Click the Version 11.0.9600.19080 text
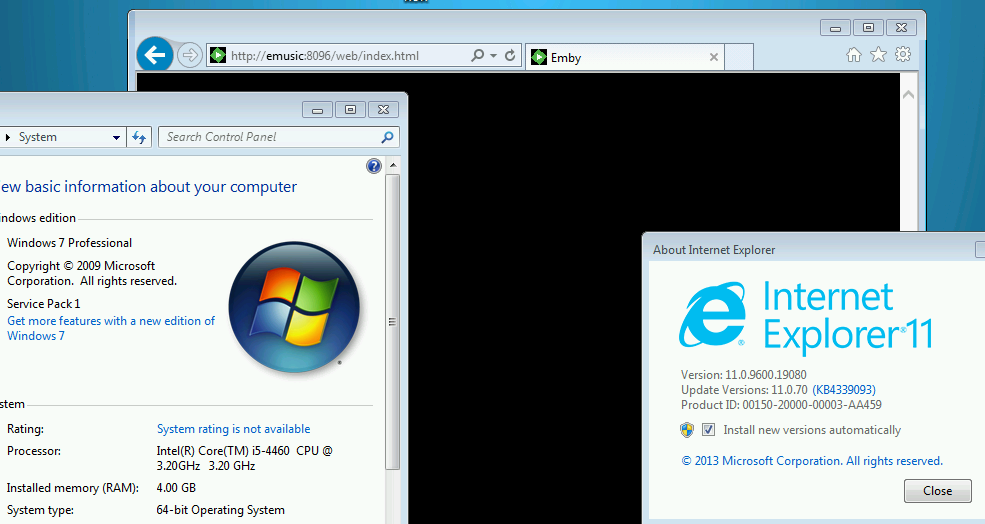The image size is (985, 524). (x=744, y=375)
